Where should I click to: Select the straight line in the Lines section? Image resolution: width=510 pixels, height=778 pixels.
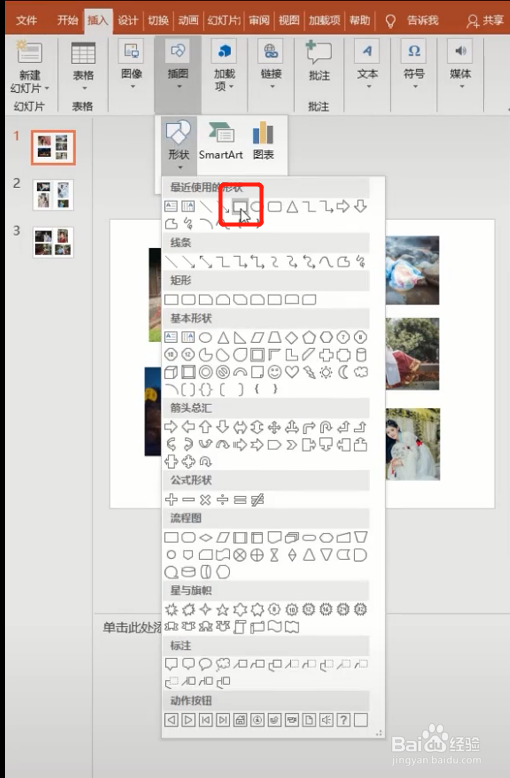[171, 261]
